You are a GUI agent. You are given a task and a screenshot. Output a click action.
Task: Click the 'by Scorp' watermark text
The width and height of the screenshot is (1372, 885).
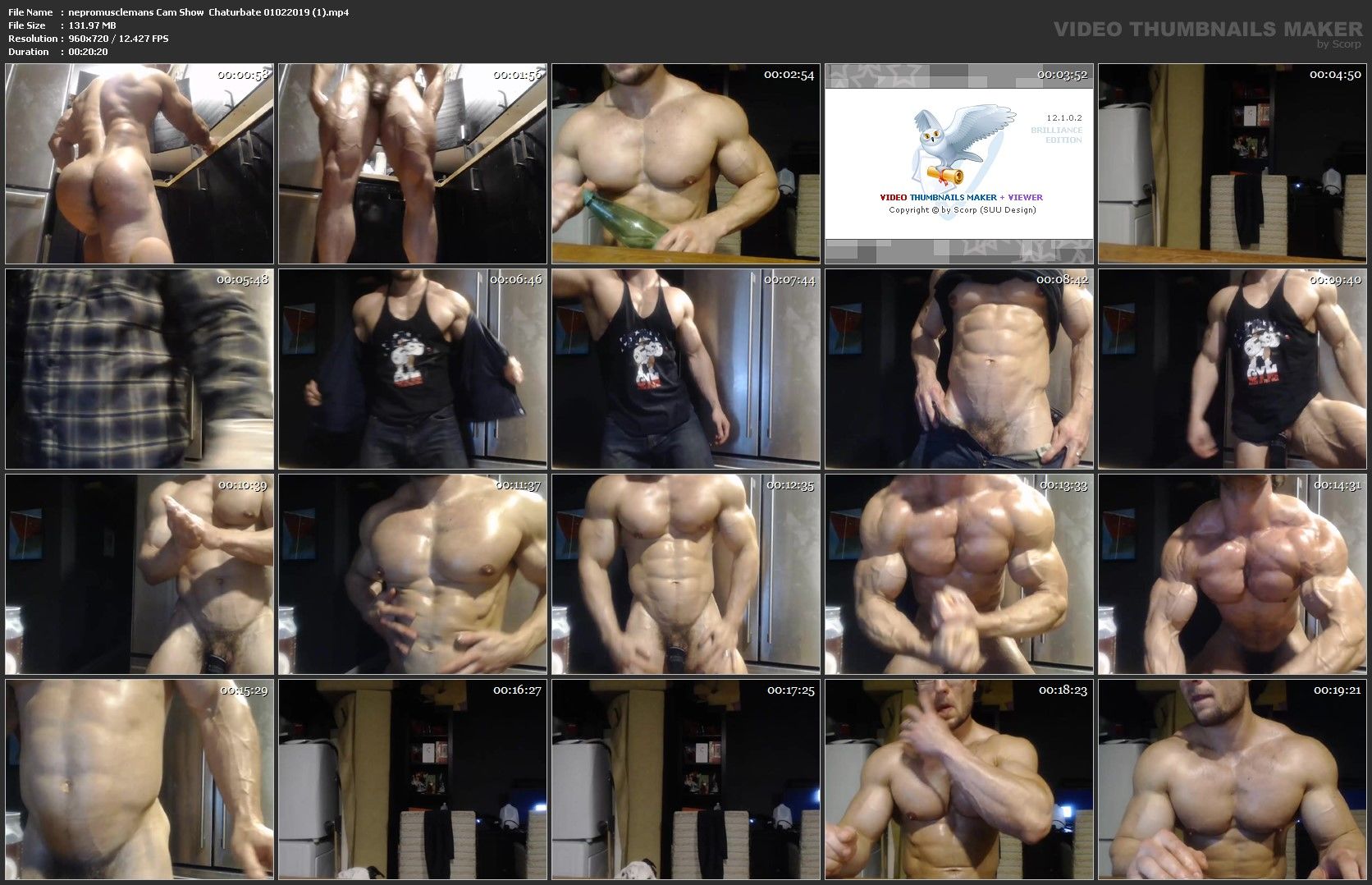point(1338,44)
